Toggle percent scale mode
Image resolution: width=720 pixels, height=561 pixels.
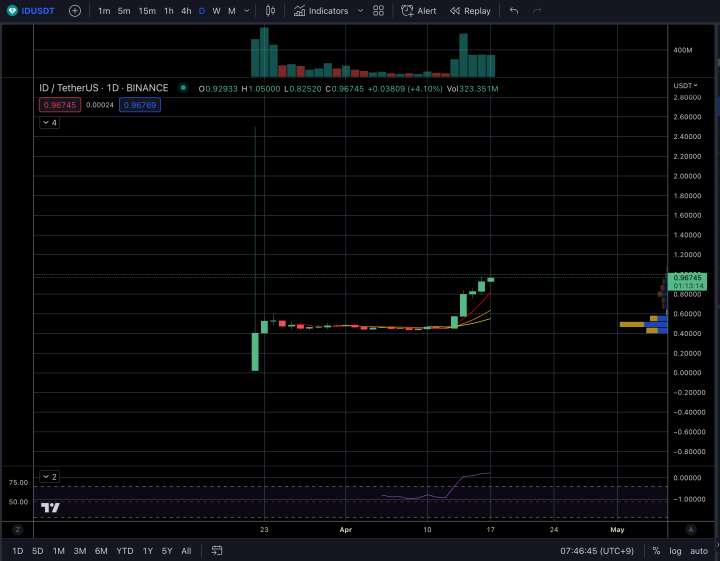656,550
